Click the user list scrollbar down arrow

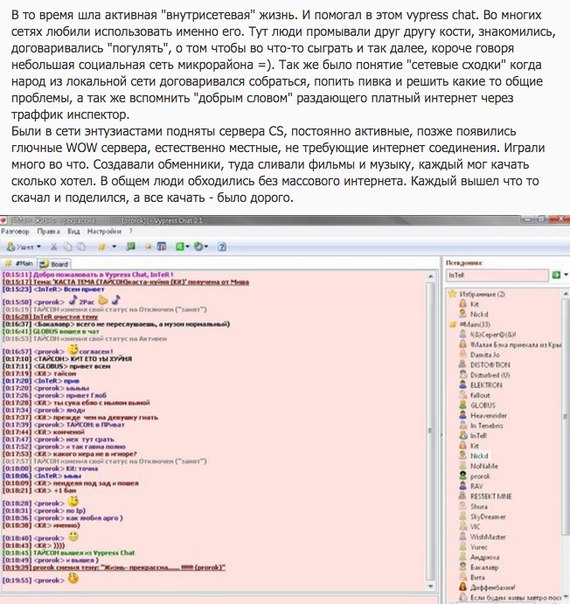(x=566, y=596)
